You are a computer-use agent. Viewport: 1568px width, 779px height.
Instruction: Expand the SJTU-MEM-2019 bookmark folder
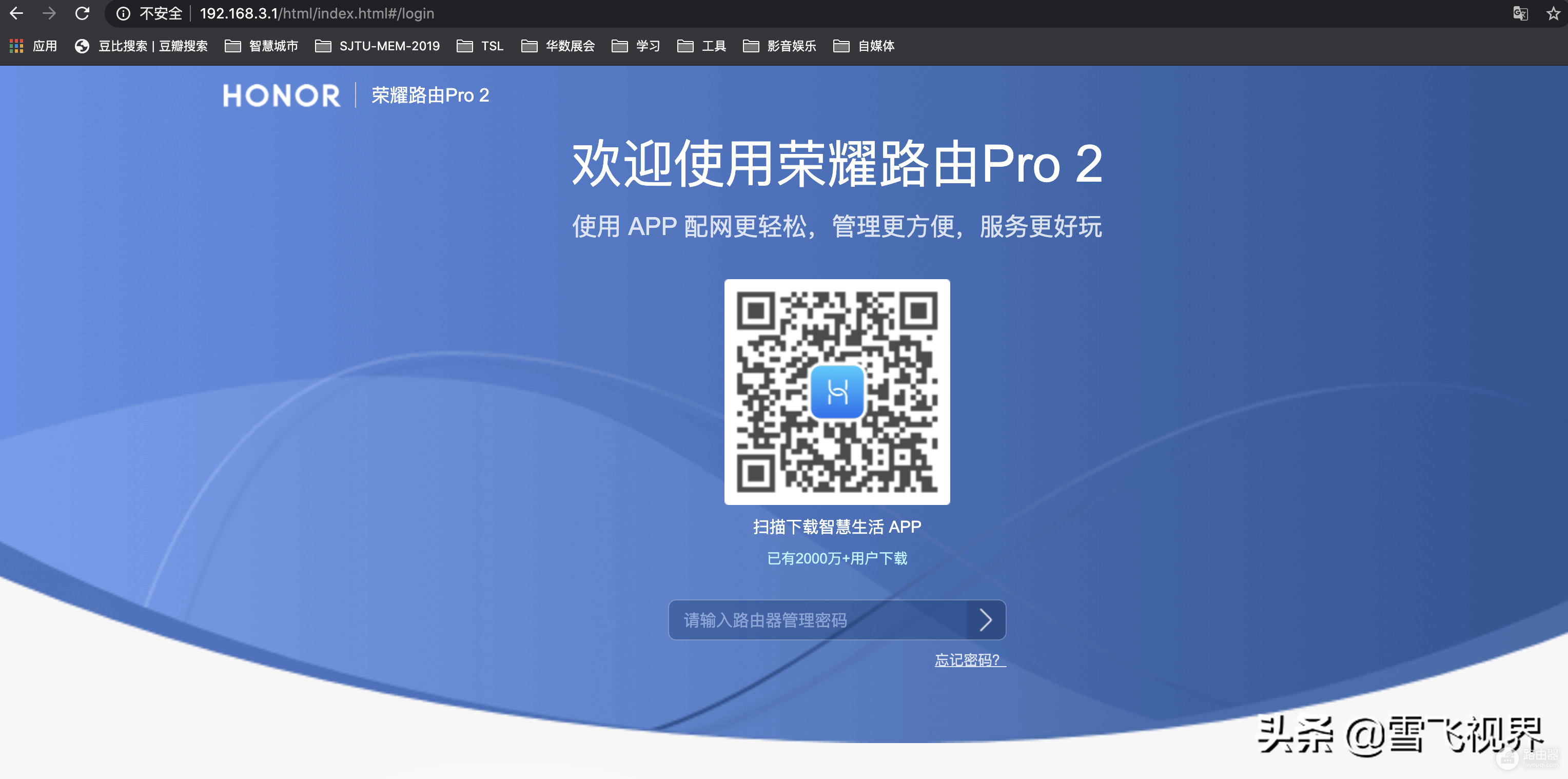(x=378, y=46)
